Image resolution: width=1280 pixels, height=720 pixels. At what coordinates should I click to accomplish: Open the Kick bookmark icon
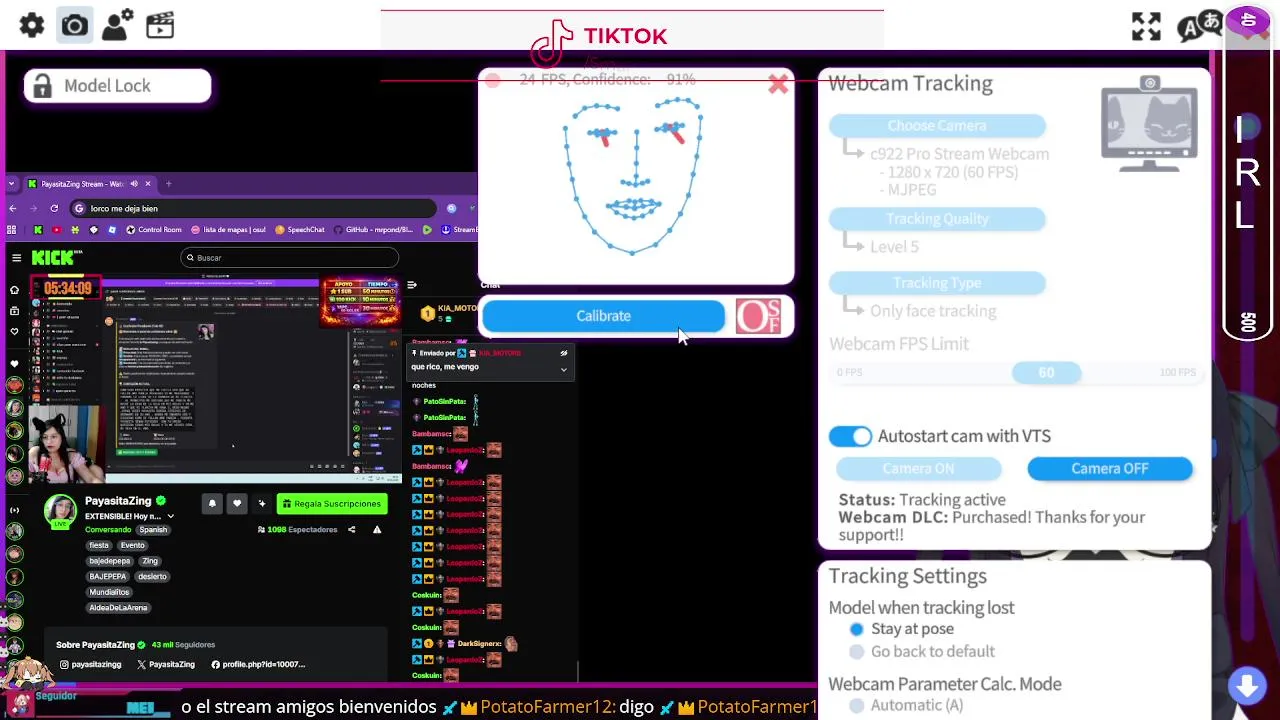tap(38, 230)
